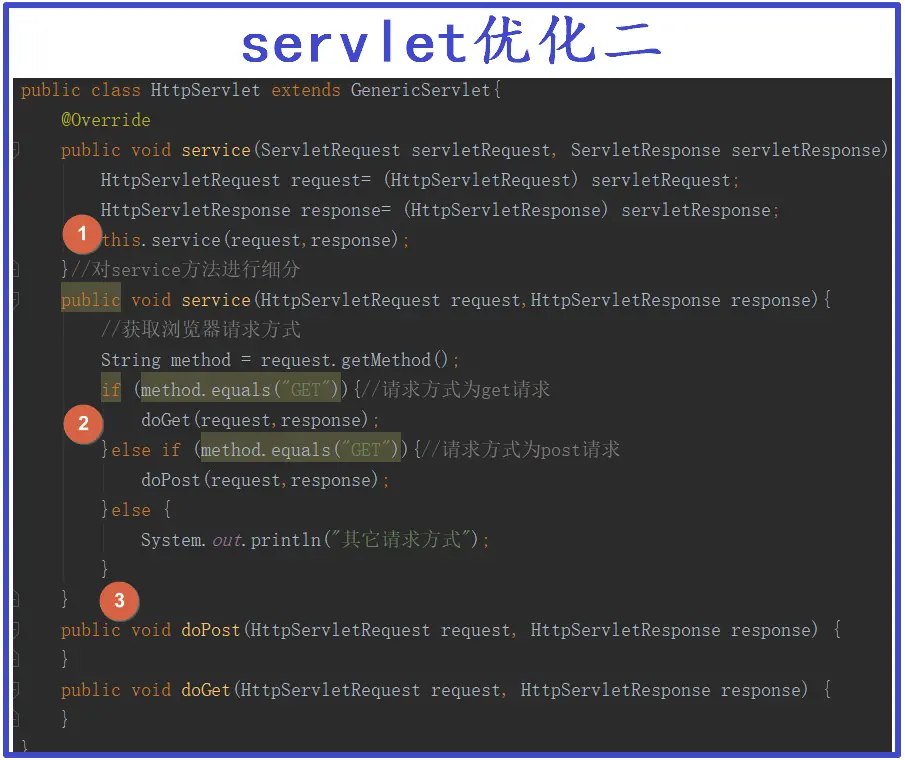Click doGet method name in its declaration
The image size is (905, 760).
coord(205,690)
